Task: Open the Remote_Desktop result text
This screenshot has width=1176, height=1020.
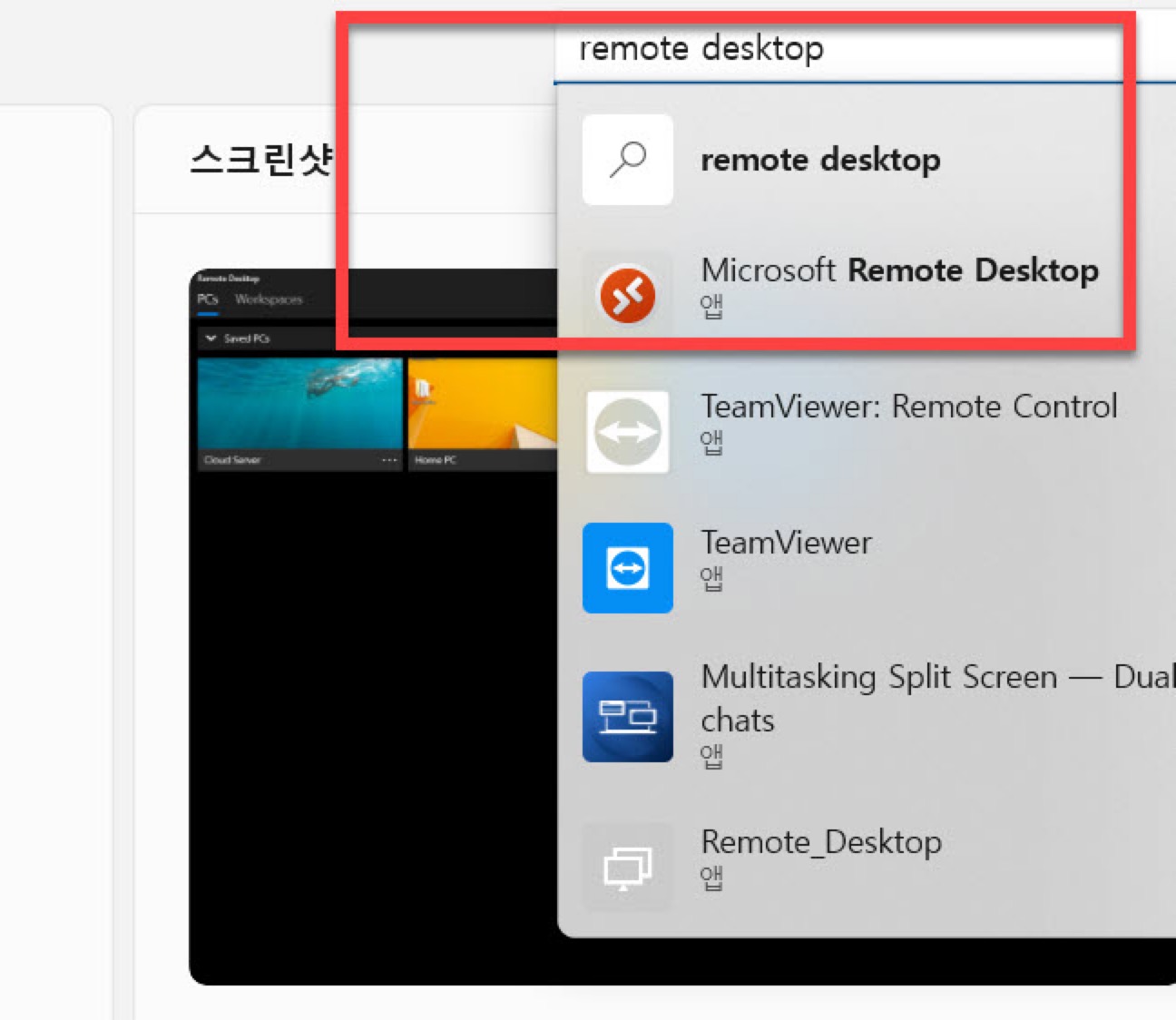Action: [821, 842]
